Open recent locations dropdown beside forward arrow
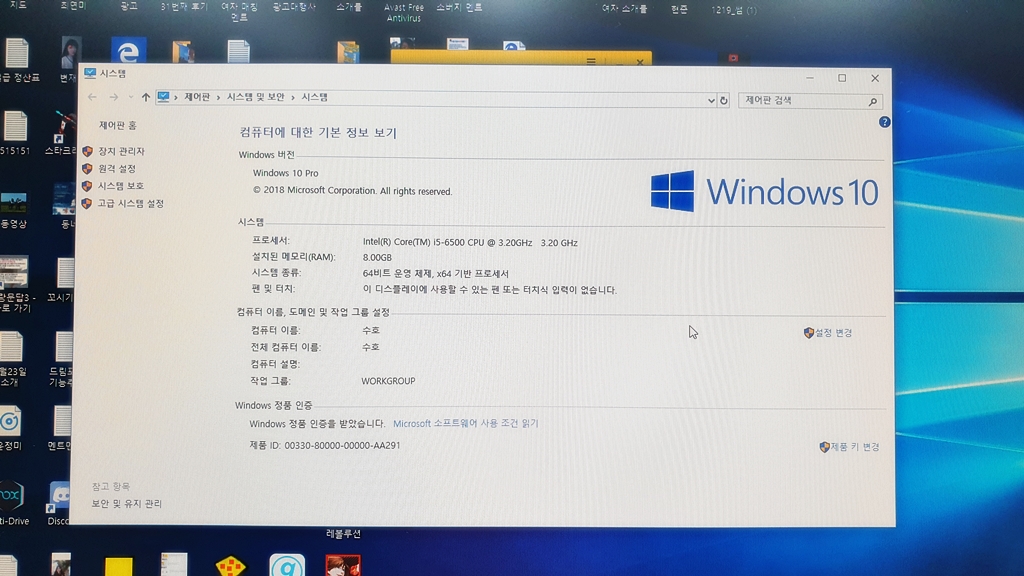Screen dimensions: 1024x576 (x=131, y=97)
